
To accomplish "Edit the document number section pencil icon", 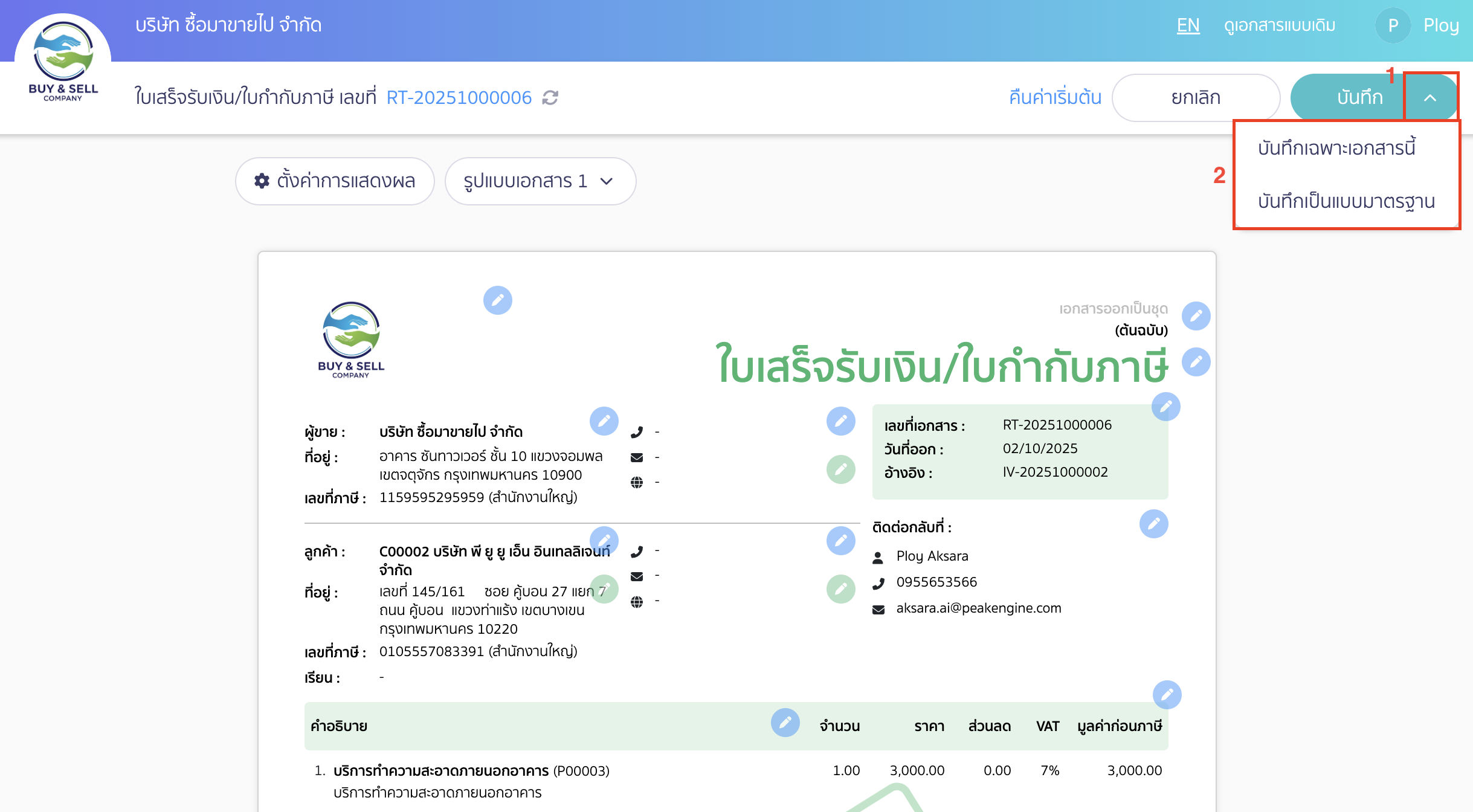I will click(x=1166, y=407).
